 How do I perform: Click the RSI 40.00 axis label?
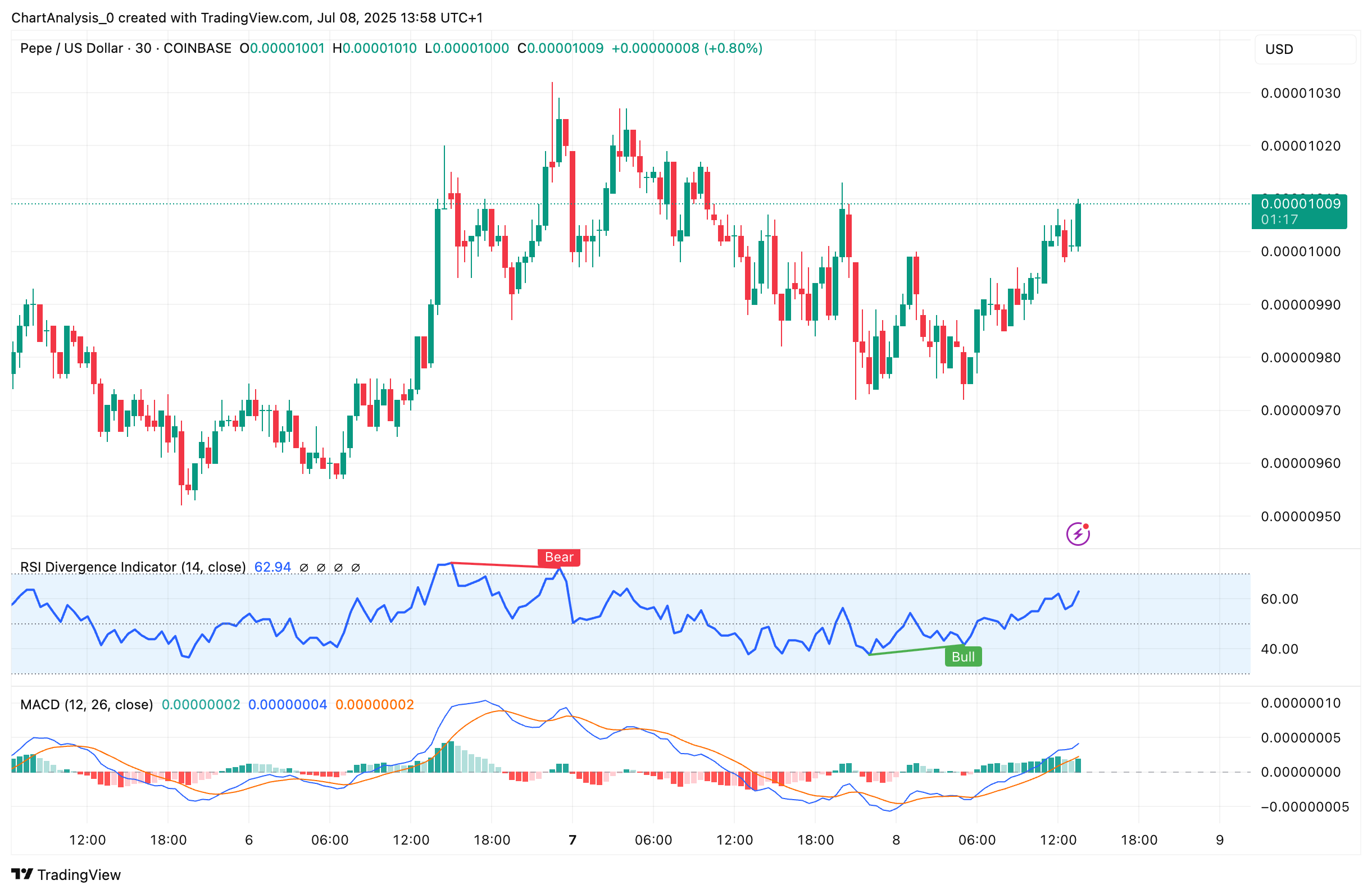[1279, 649]
